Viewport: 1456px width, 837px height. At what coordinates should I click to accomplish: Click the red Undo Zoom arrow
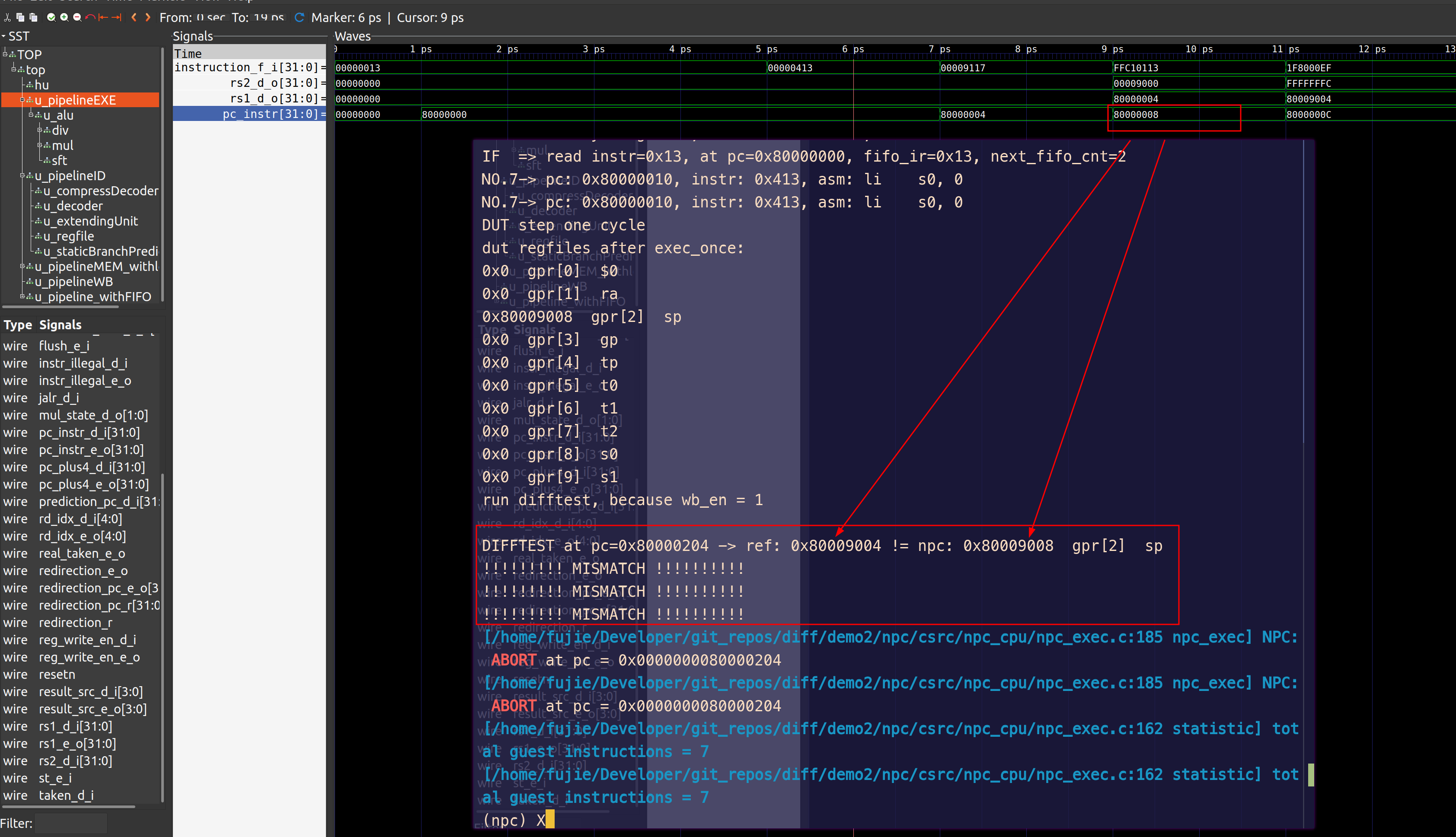click(90, 17)
